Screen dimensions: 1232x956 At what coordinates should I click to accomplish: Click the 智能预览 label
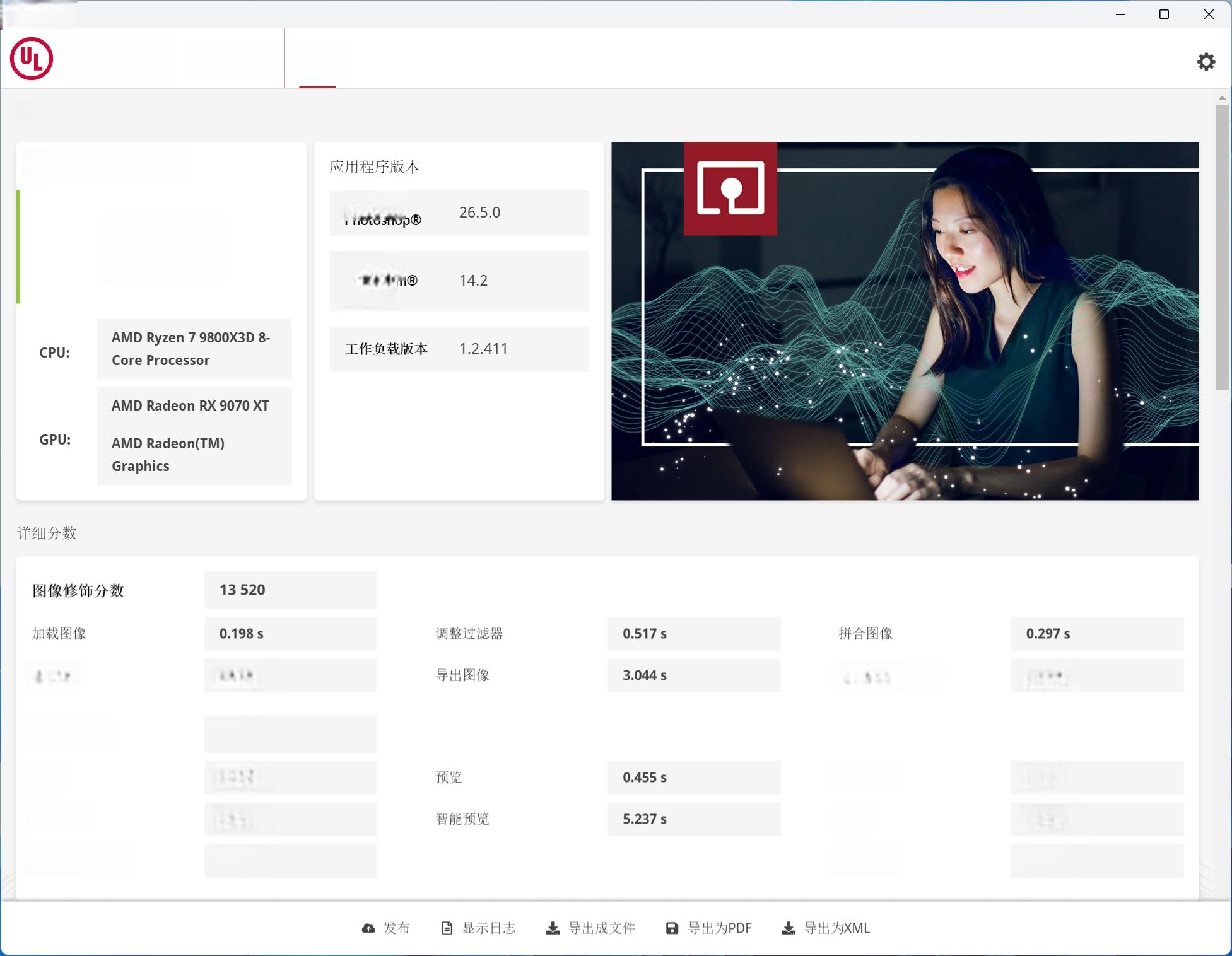coord(462,819)
